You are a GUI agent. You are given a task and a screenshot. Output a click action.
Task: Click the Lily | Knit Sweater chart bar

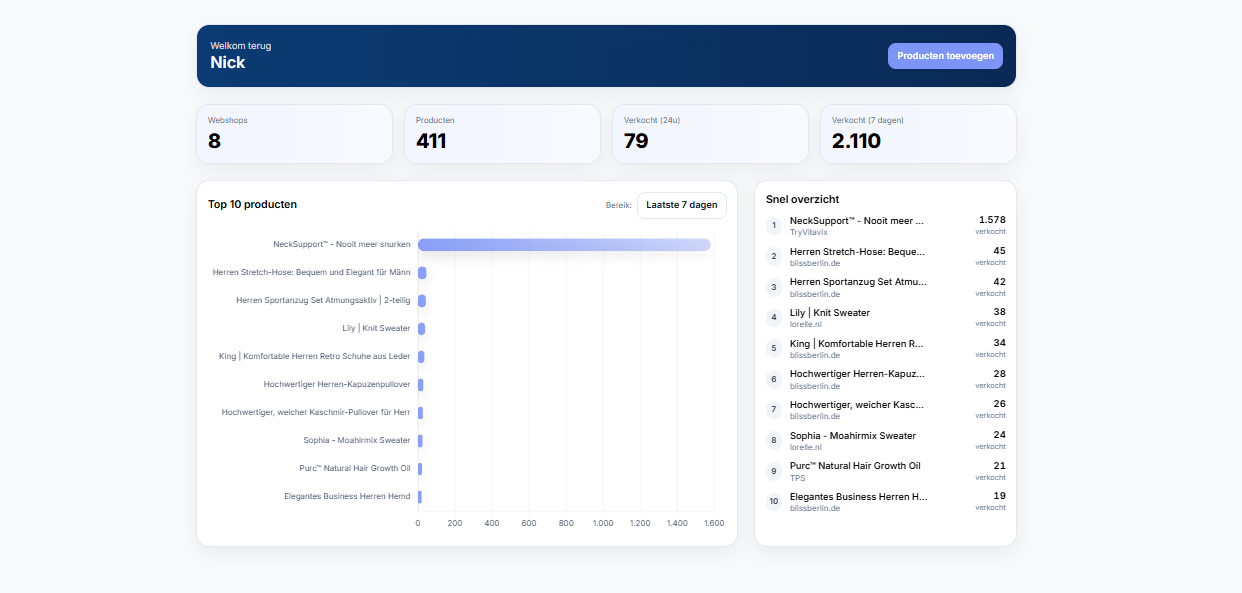[422, 329]
